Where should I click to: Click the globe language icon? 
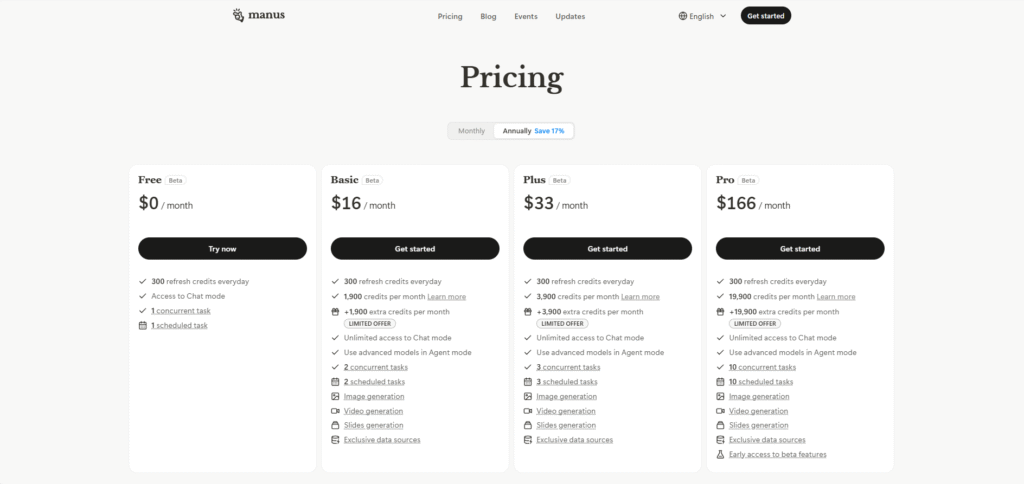682,16
